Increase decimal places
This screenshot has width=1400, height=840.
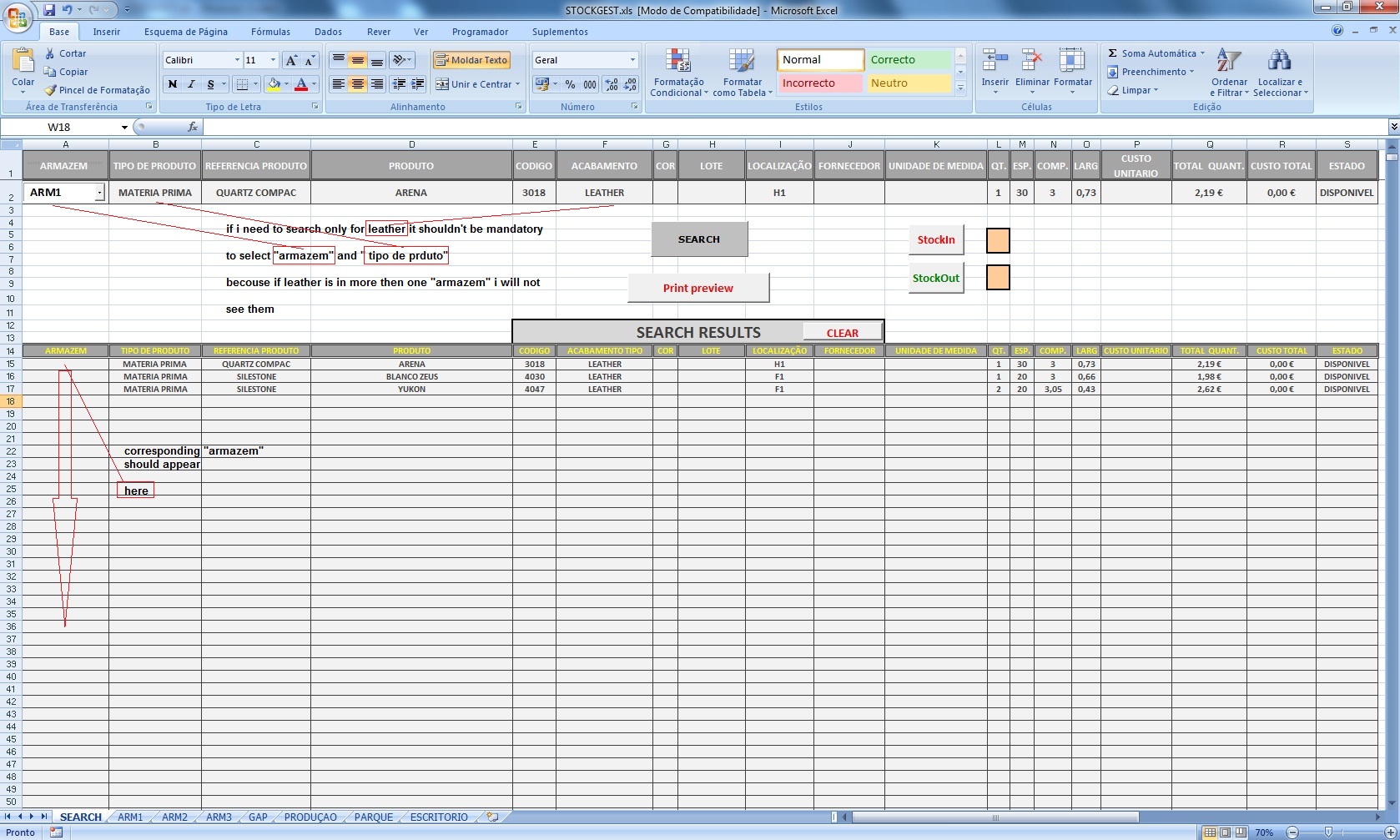612,84
